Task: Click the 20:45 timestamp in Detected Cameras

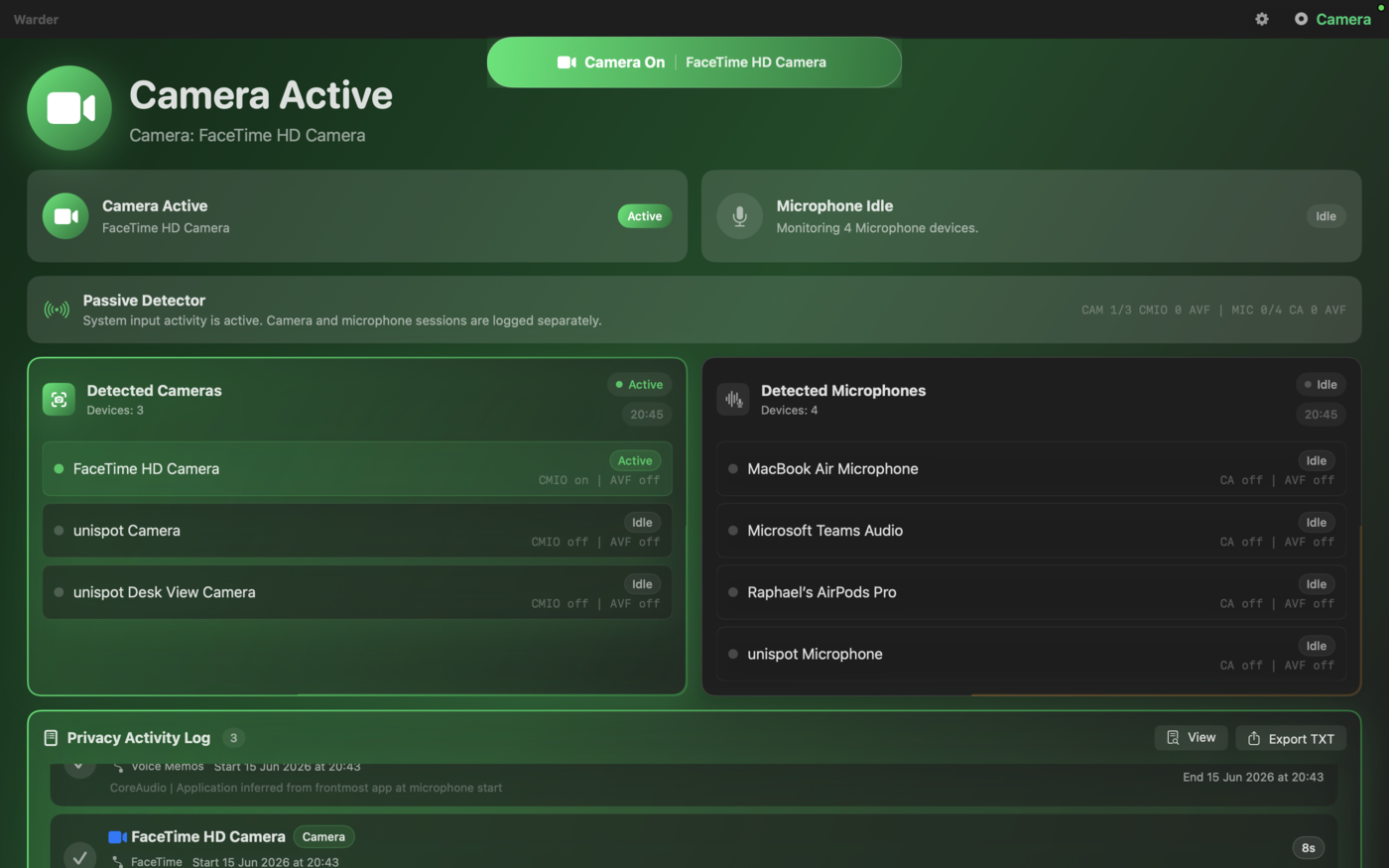Action: 647,415
